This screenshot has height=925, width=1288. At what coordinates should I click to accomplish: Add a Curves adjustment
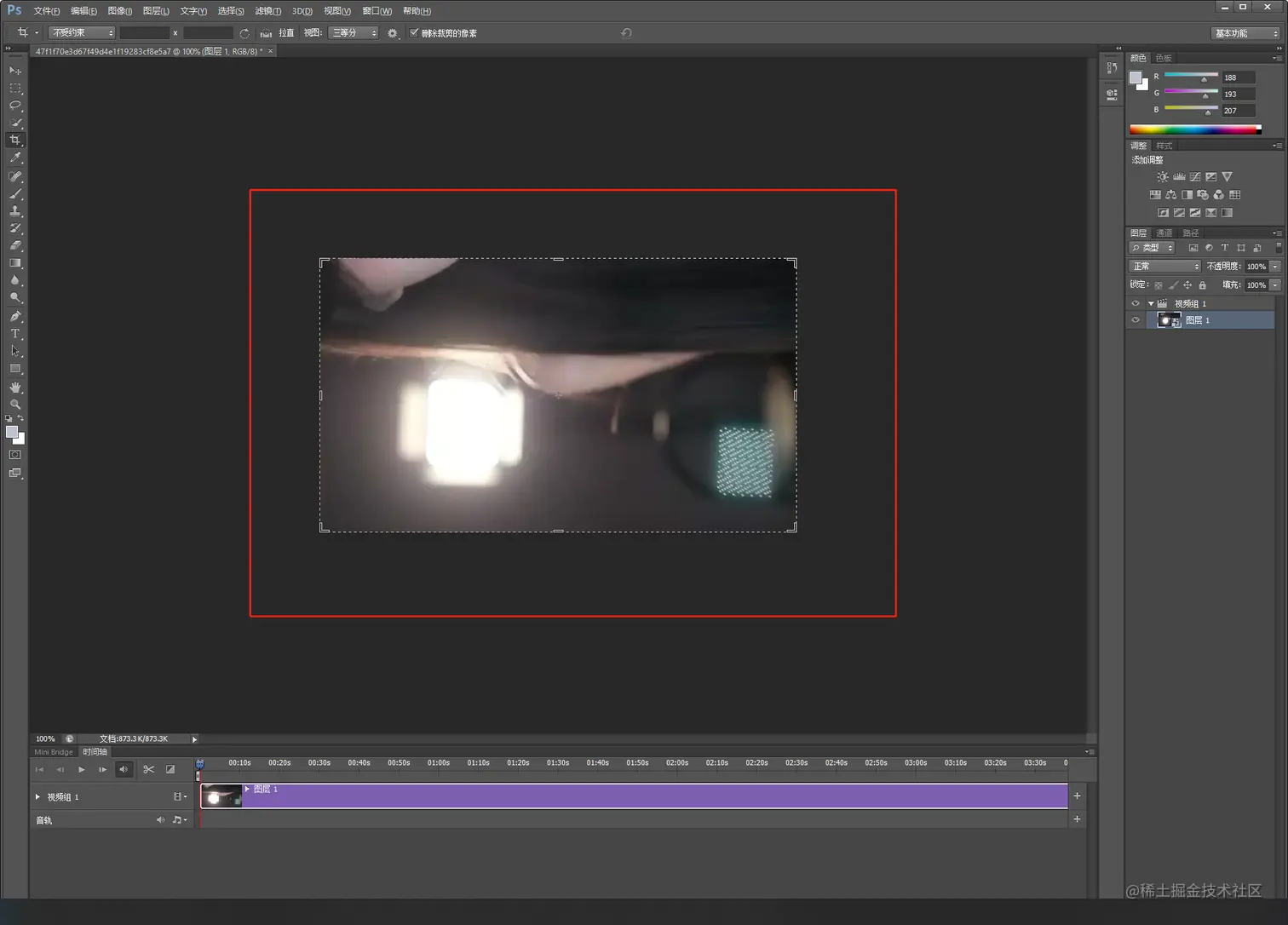pos(1195,177)
